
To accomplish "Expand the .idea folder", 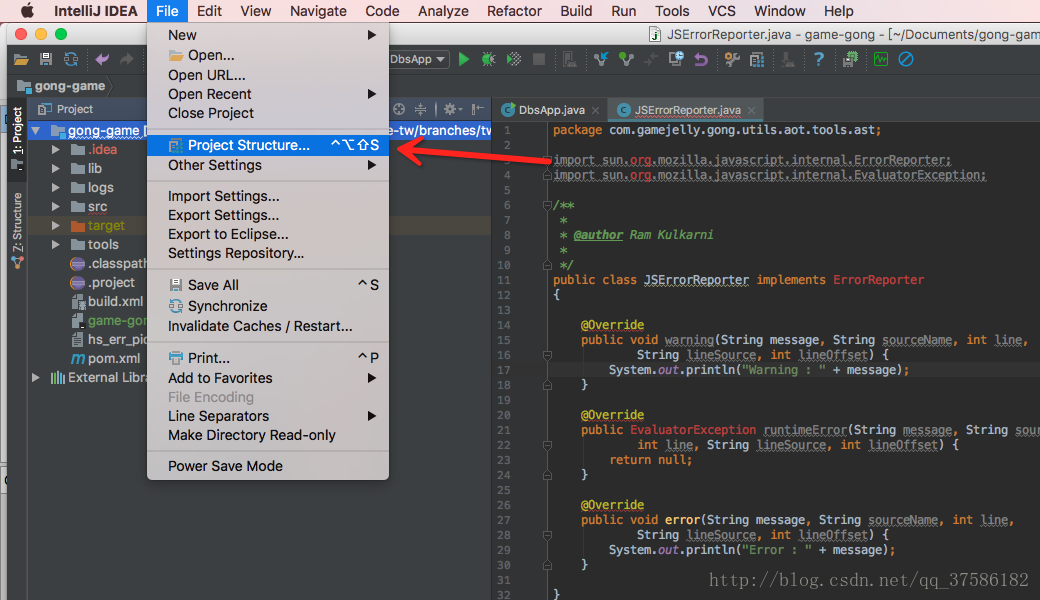I will (x=56, y=150).
